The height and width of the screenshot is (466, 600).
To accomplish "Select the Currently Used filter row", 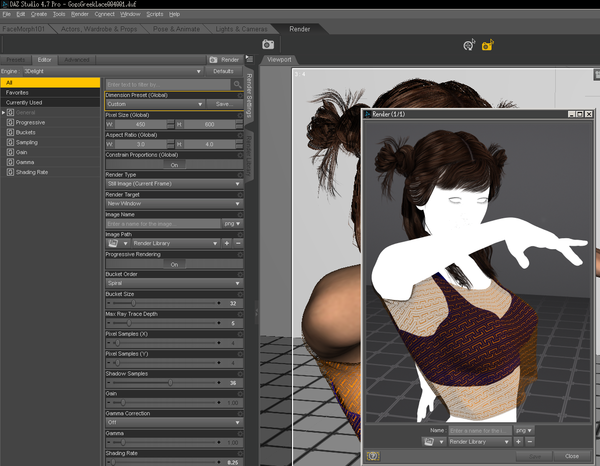I will tap(50, 103).
